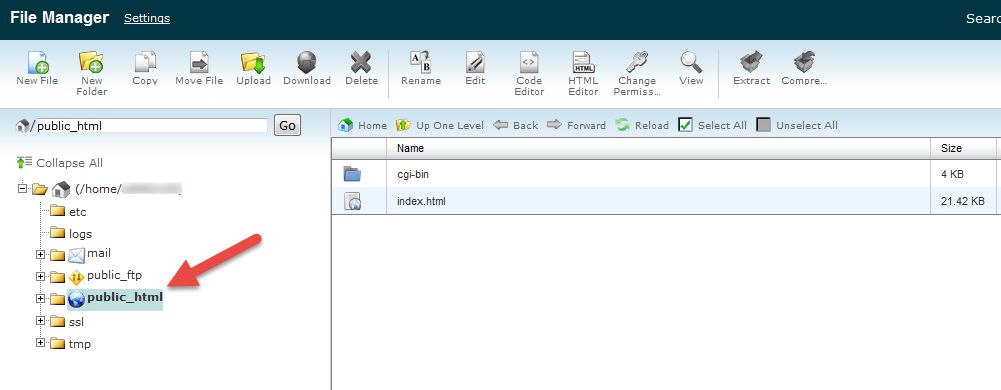Click the home icon in folder tree root
Image resolution: width=1001 pixels, height=390 pixels.
point(61,190)
